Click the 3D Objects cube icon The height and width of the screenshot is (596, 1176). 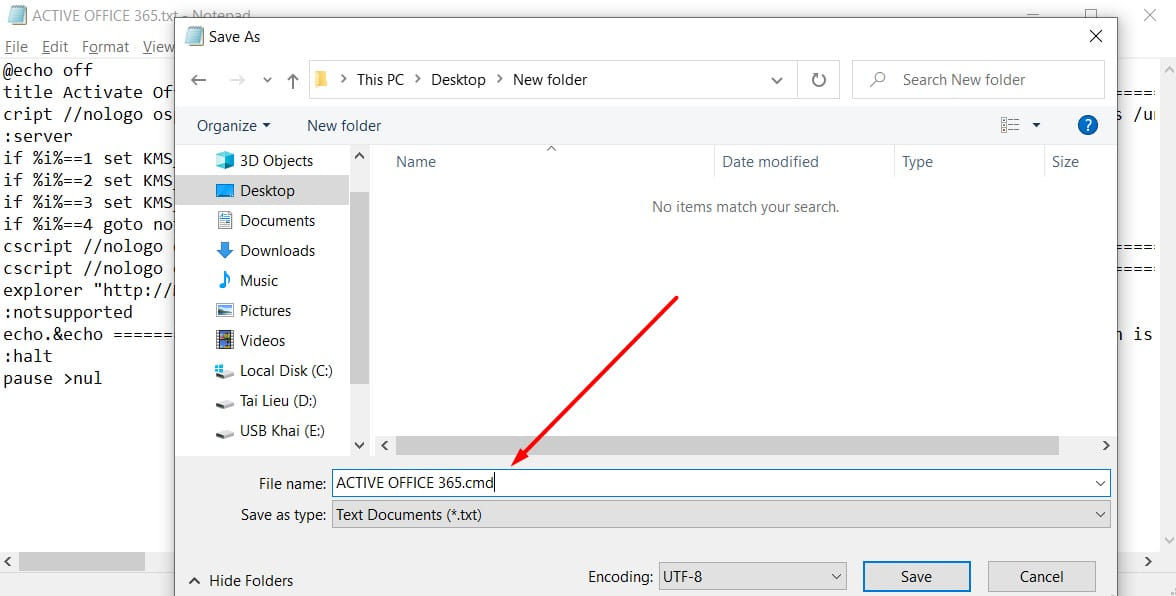click(x=225, y=160)
